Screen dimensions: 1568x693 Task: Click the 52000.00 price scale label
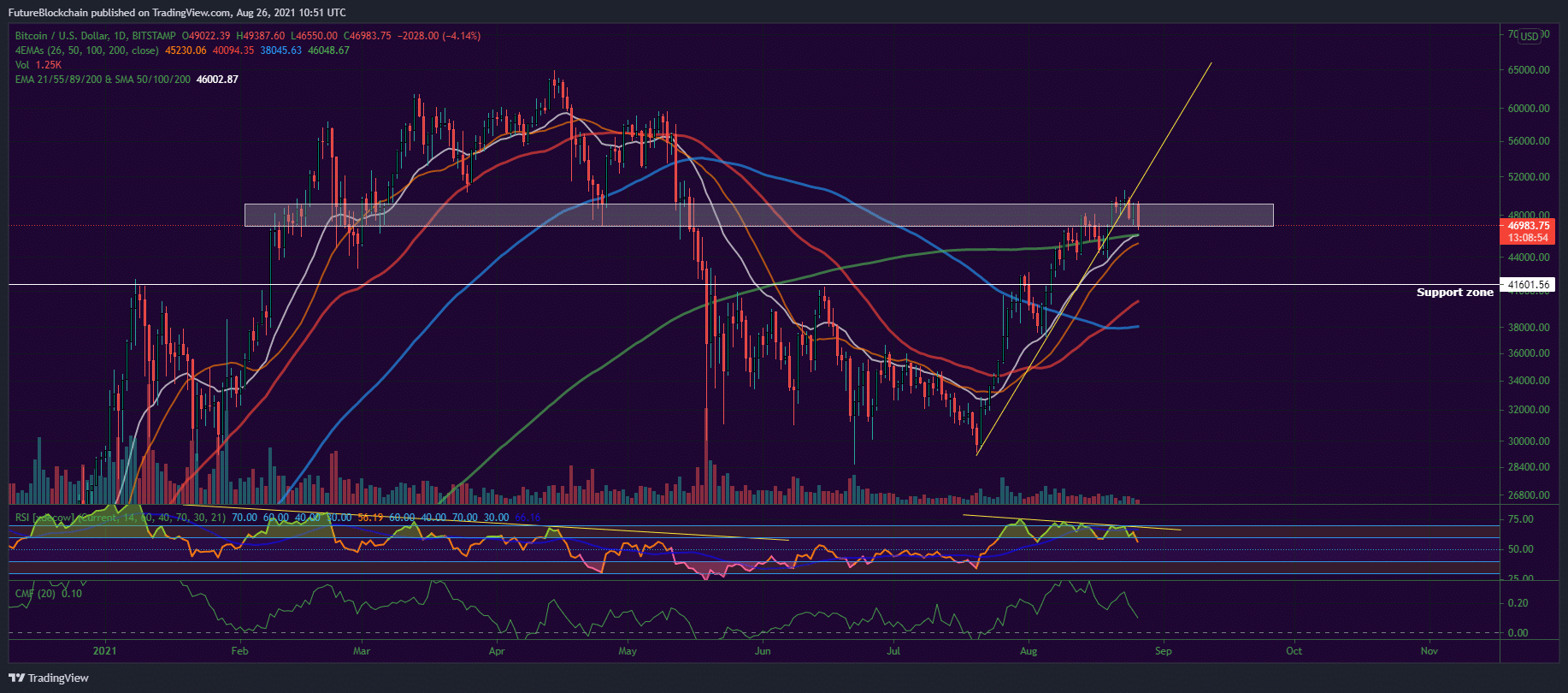[x=1528, y=177]
